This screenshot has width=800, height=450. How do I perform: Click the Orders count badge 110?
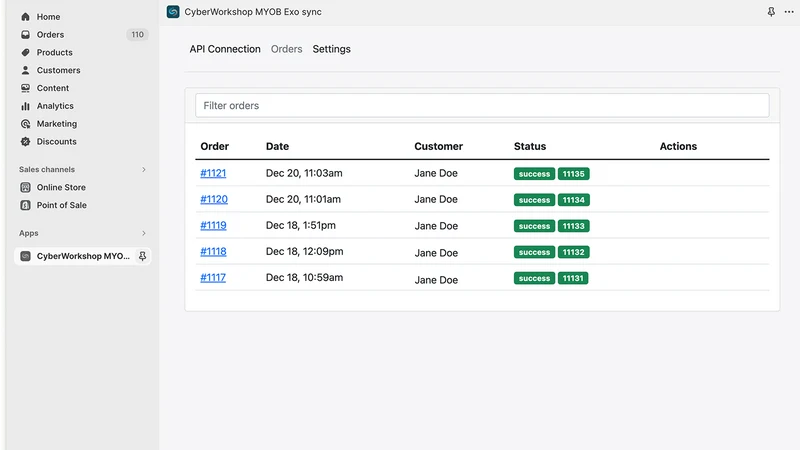coord(137,35)
